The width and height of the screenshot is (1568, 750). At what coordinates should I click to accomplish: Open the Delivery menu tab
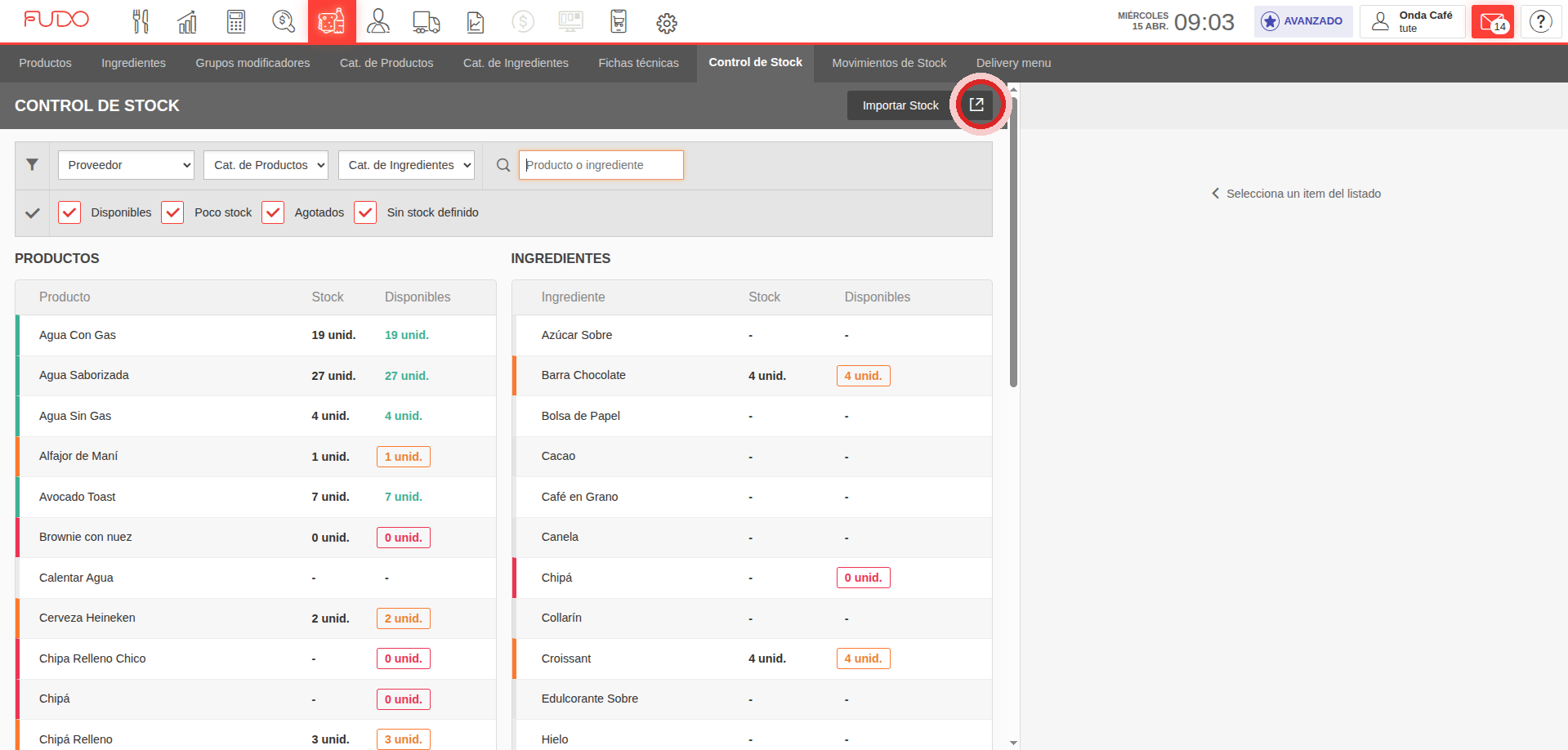(x=1013, y=63)
